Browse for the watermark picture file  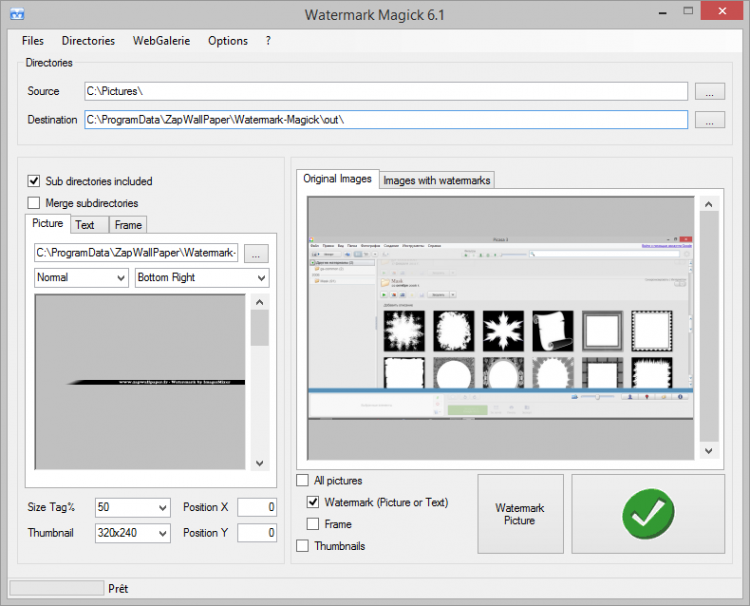click(256, 253)
